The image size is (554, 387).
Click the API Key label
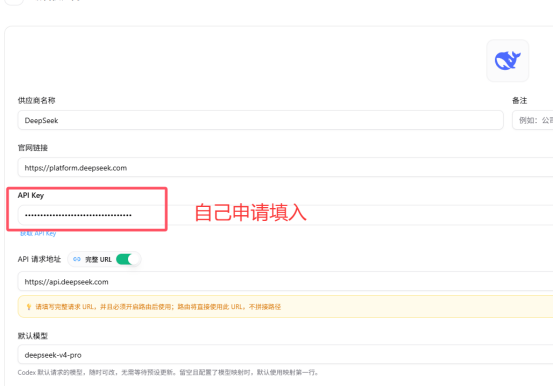pos(31,195)
